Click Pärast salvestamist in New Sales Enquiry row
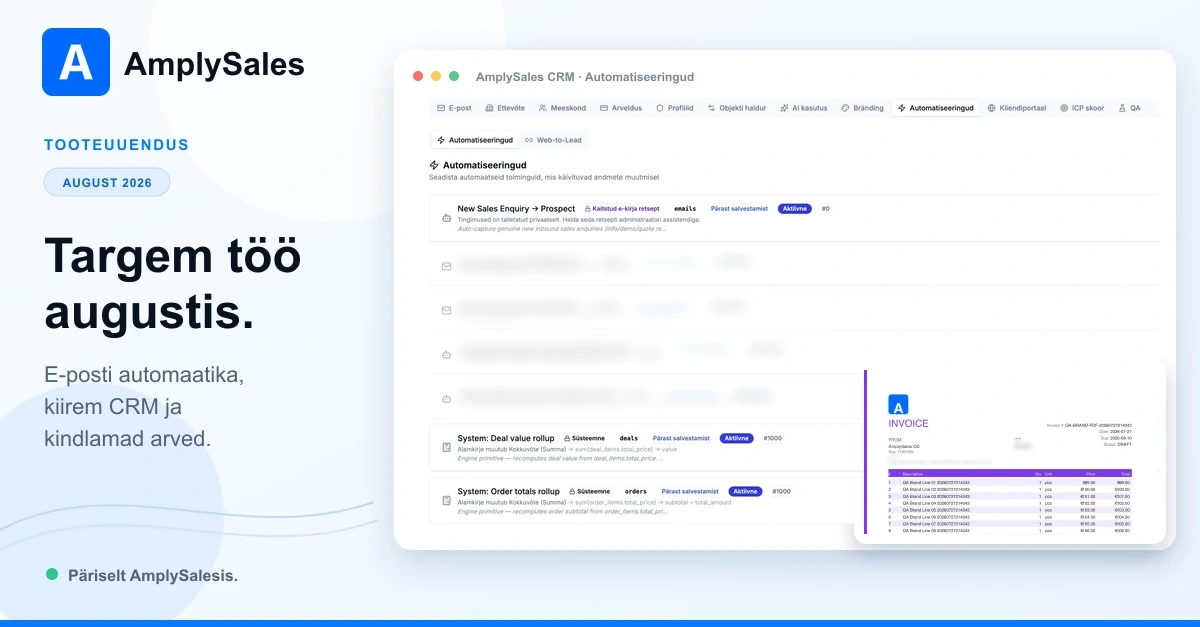Image resolution: width=1200 pixels, height=627 pixels. point(739,209)
